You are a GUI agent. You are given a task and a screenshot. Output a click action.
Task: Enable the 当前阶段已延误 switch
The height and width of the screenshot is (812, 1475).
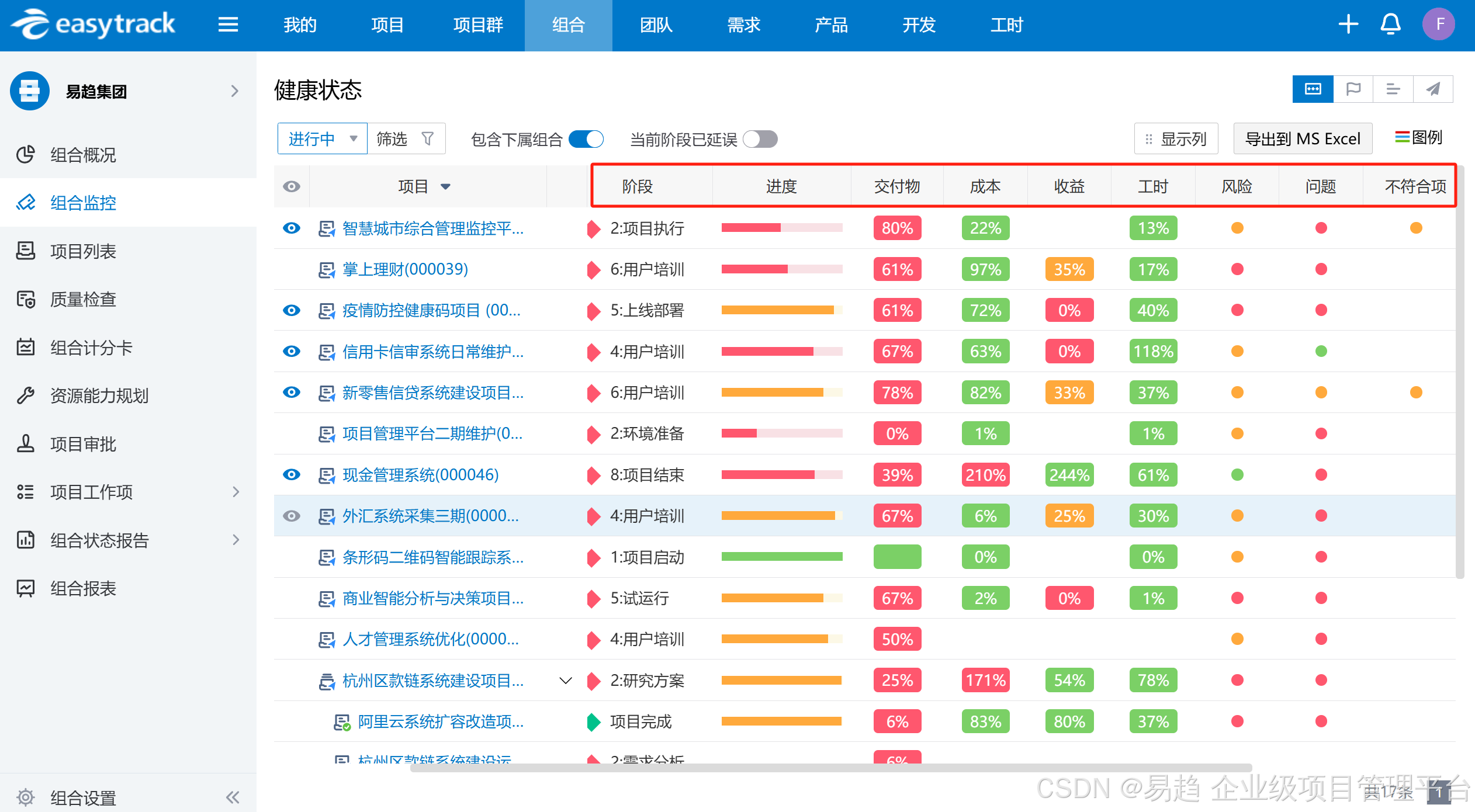tap(760, 139)
